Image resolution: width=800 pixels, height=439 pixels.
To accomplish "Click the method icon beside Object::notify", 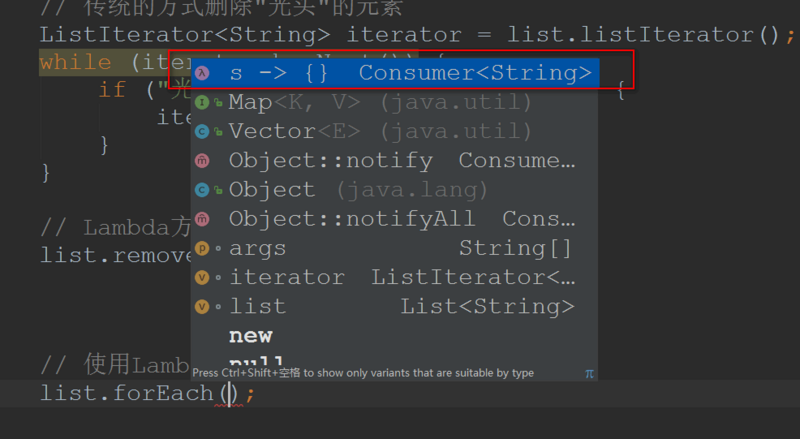I will (201, 160).
